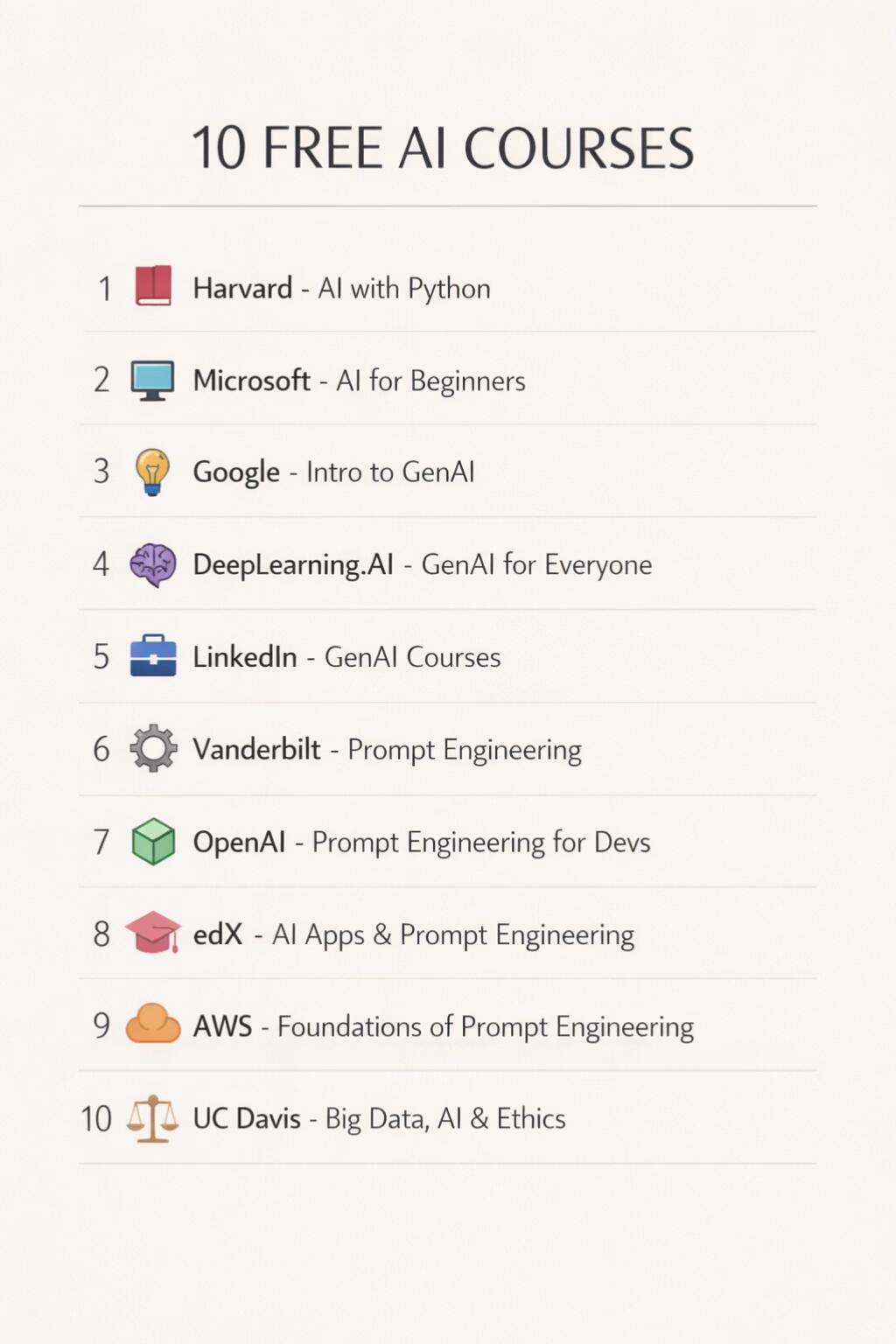This screenshot has height=1344, width=896.
Task: Click the computer monitor icon beside Microsoft
Action: 152,380
